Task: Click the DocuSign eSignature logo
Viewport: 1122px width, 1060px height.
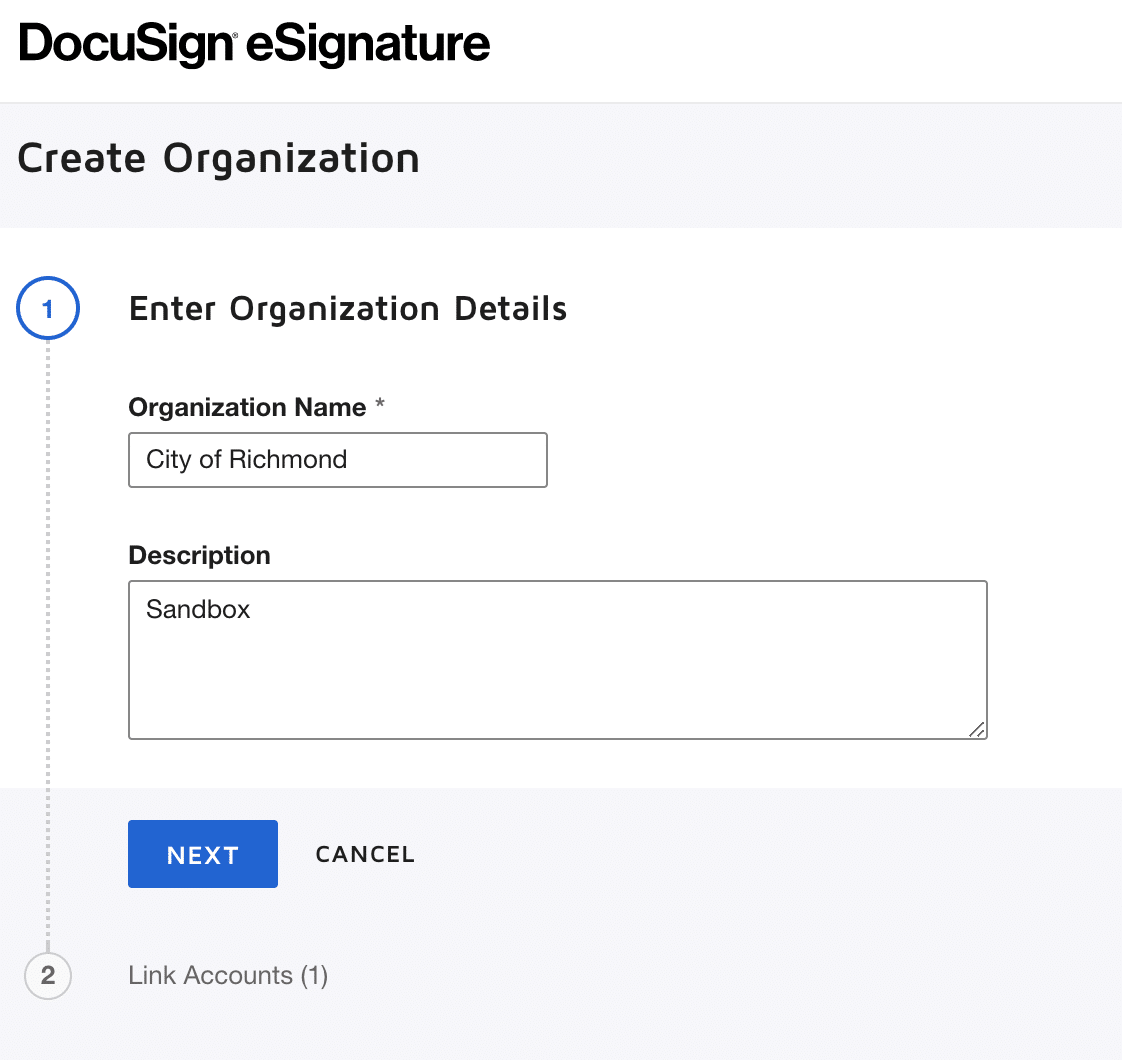Action: click(x=254, y=45)
